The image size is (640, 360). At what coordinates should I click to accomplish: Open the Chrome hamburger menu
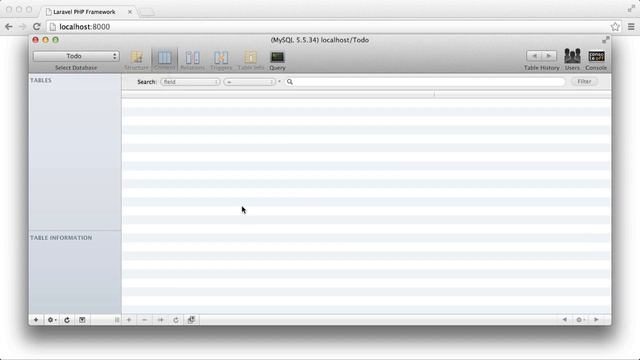(631, 27)
